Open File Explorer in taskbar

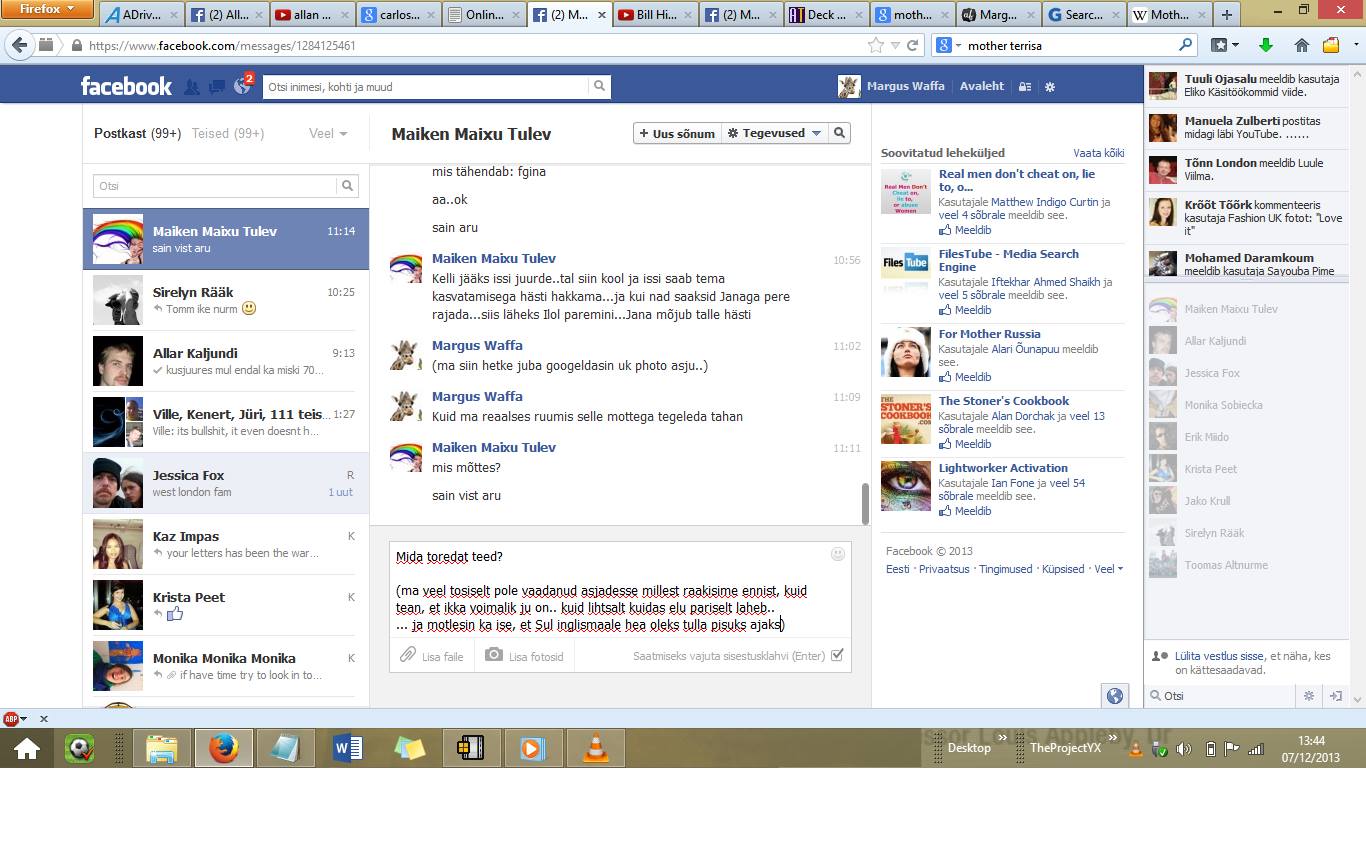click(x=162, y=748)
